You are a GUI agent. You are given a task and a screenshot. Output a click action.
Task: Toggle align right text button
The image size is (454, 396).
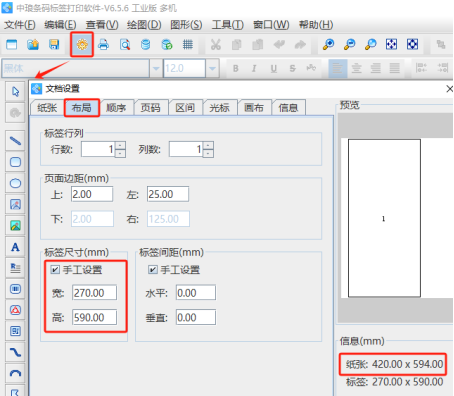point(376,68)
